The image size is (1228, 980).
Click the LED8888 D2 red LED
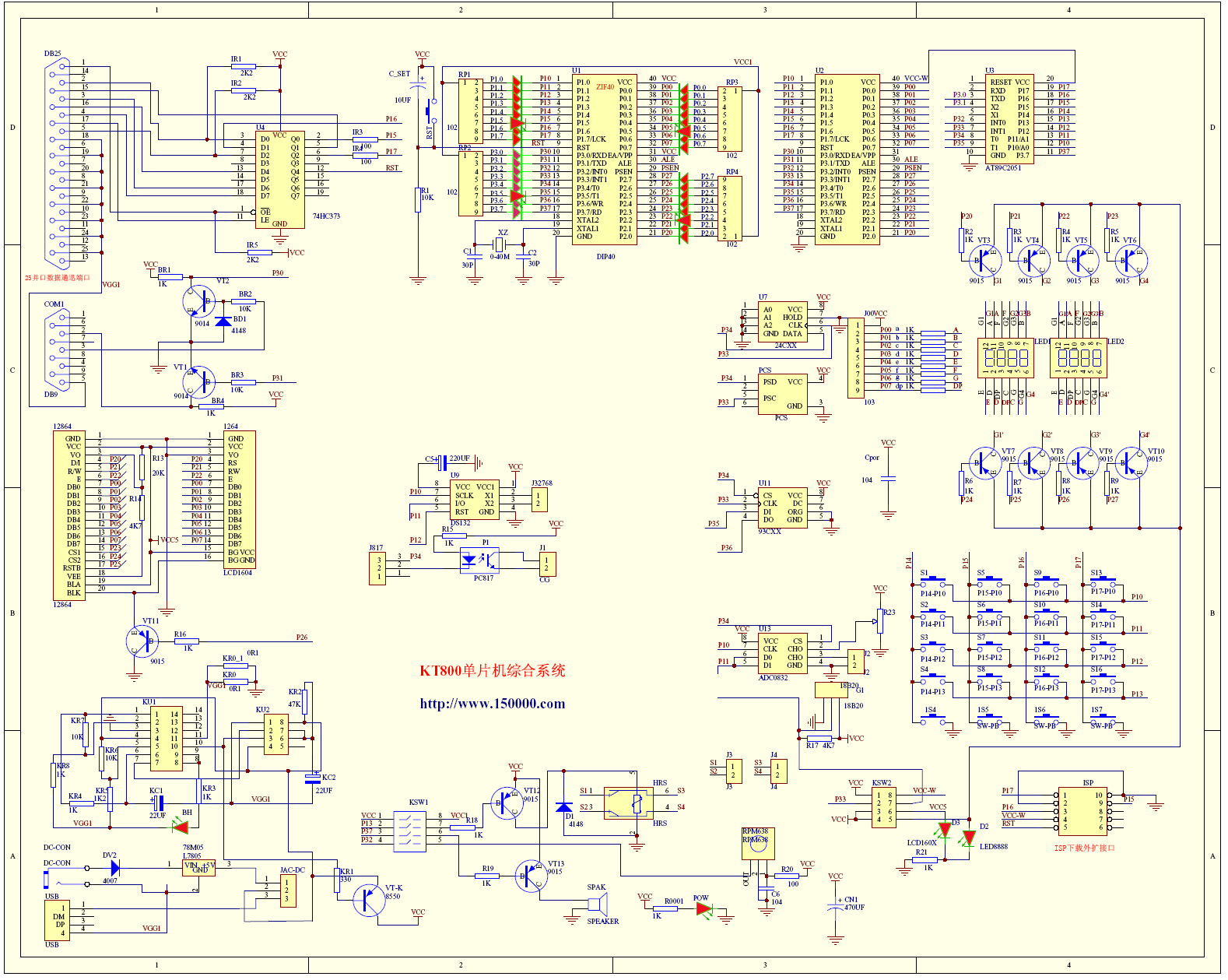coord(968,838)
